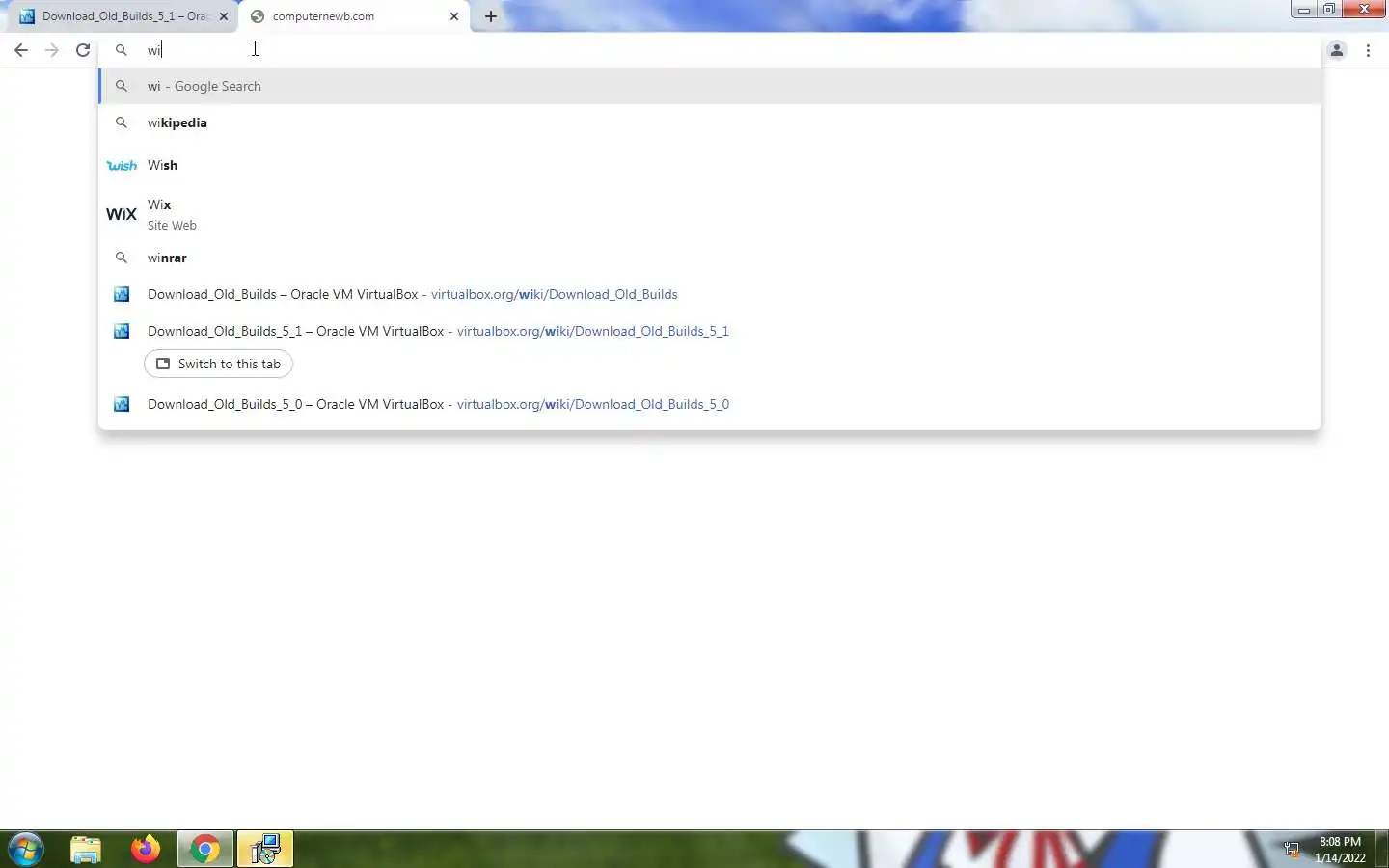Viewport: 1389px width, 868px height.
Task: Click the WIX logo icon
Action: click(x=122, y=214)
